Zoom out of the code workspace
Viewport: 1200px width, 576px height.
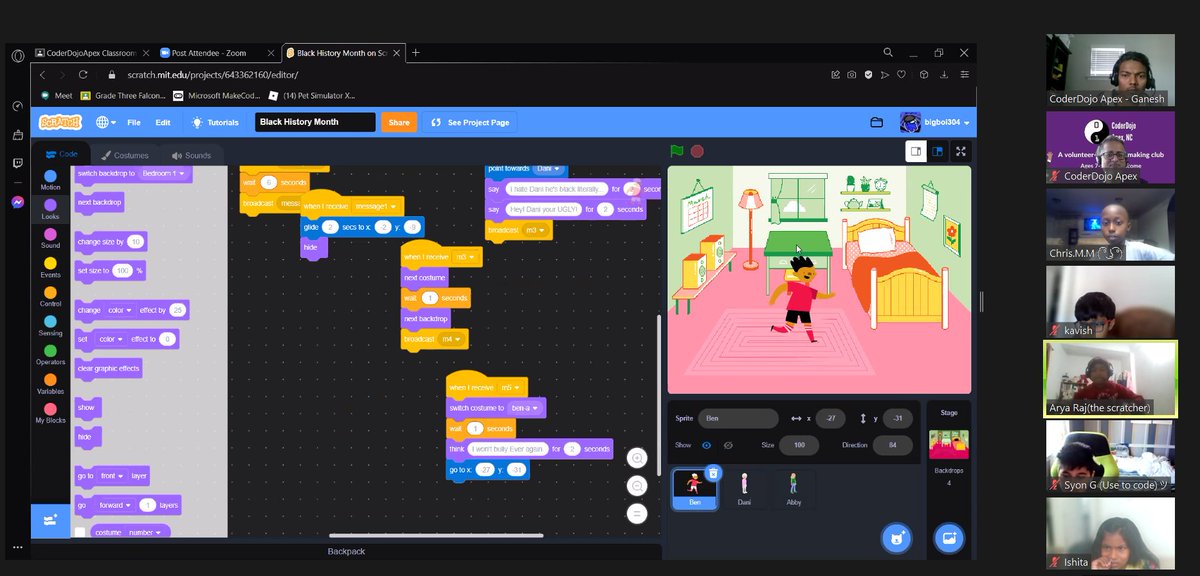[637, 486]
